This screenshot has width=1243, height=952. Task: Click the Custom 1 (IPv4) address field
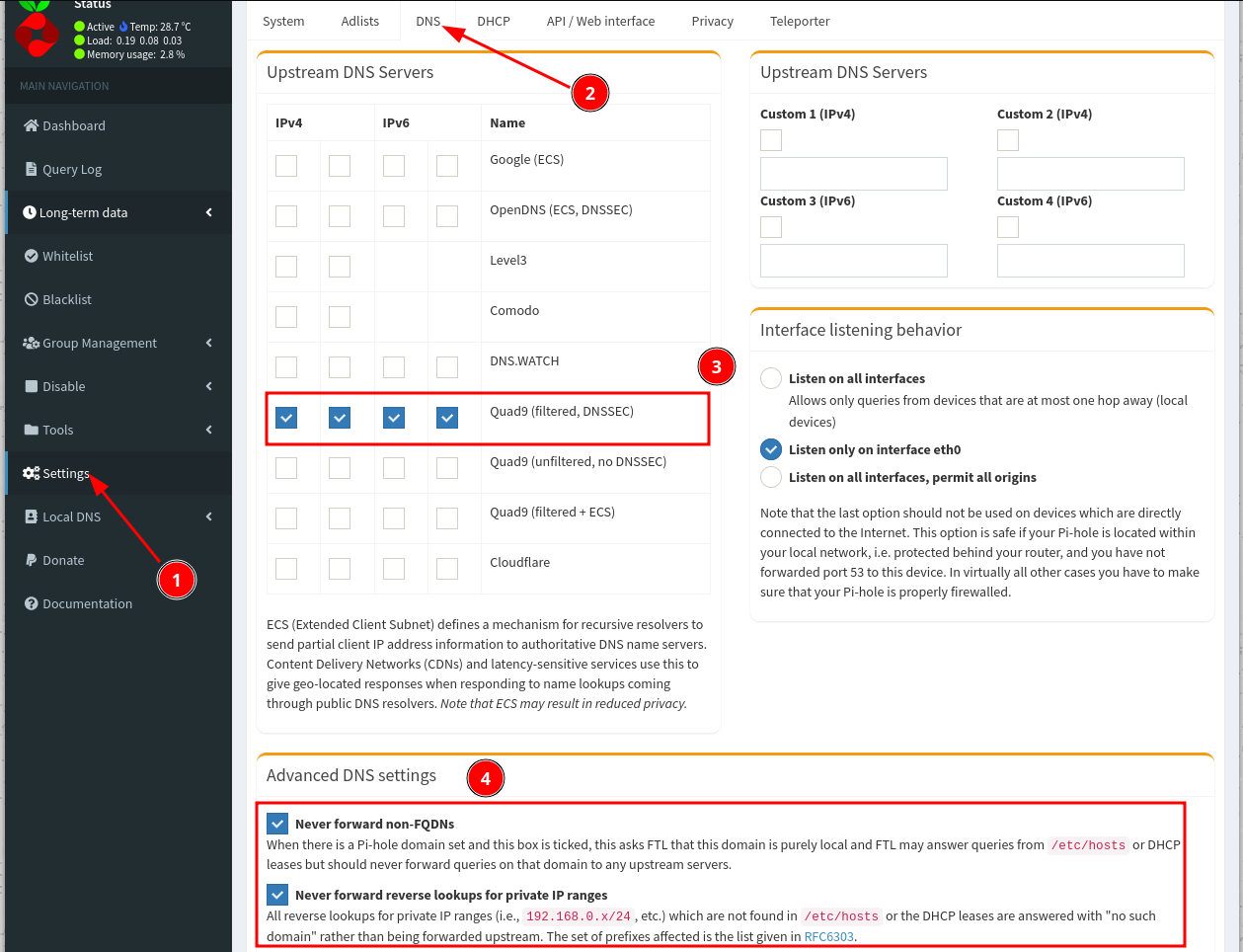tap(854, 174)
